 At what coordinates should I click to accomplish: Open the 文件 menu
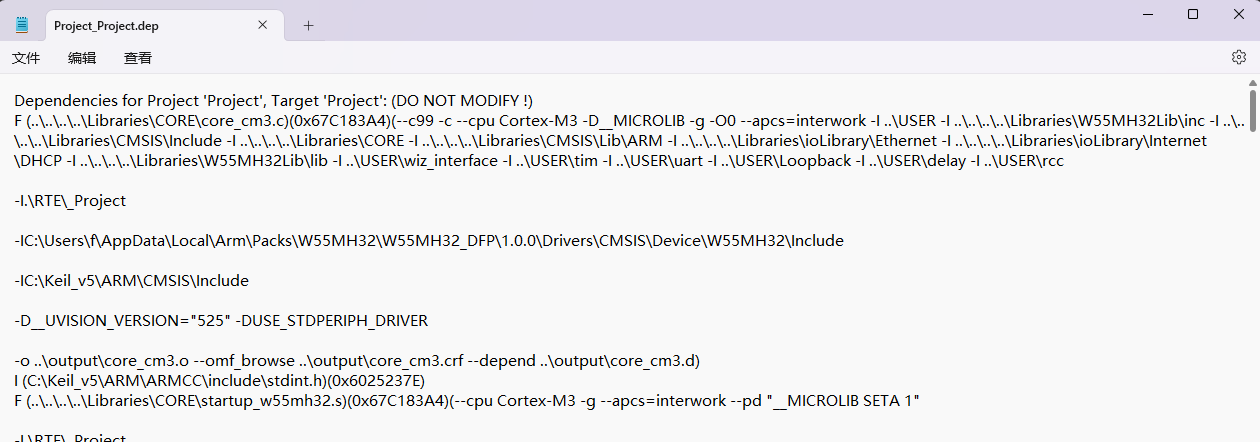pos(26,58)
